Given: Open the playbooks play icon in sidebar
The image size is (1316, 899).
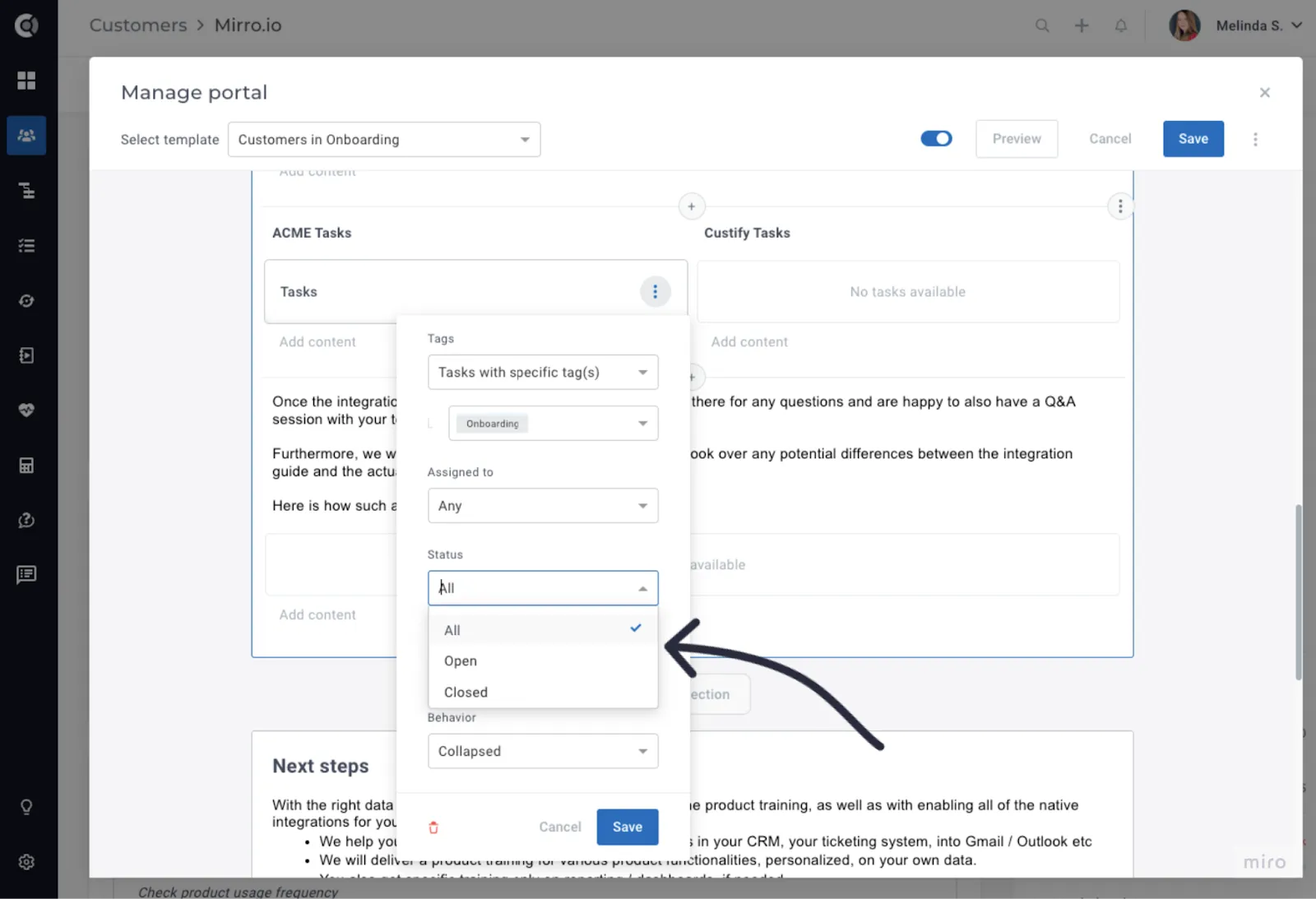Looking at the screenshot, I should click(26, 355).
